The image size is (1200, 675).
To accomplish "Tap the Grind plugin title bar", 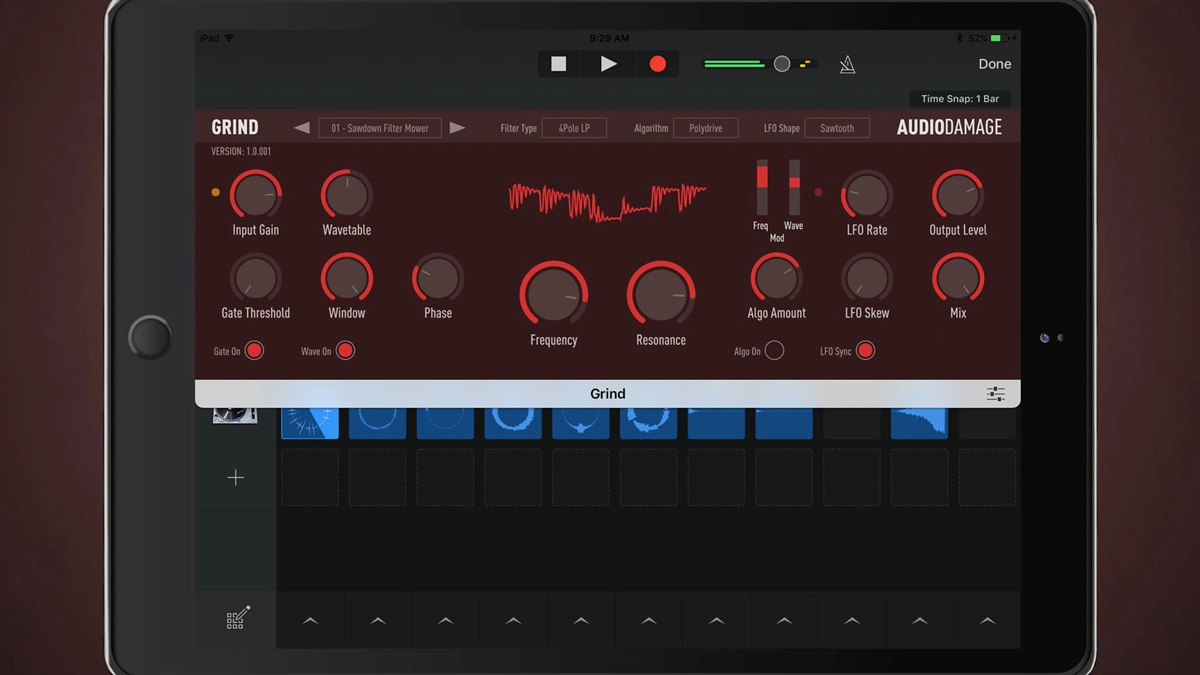I will (608, 394).
